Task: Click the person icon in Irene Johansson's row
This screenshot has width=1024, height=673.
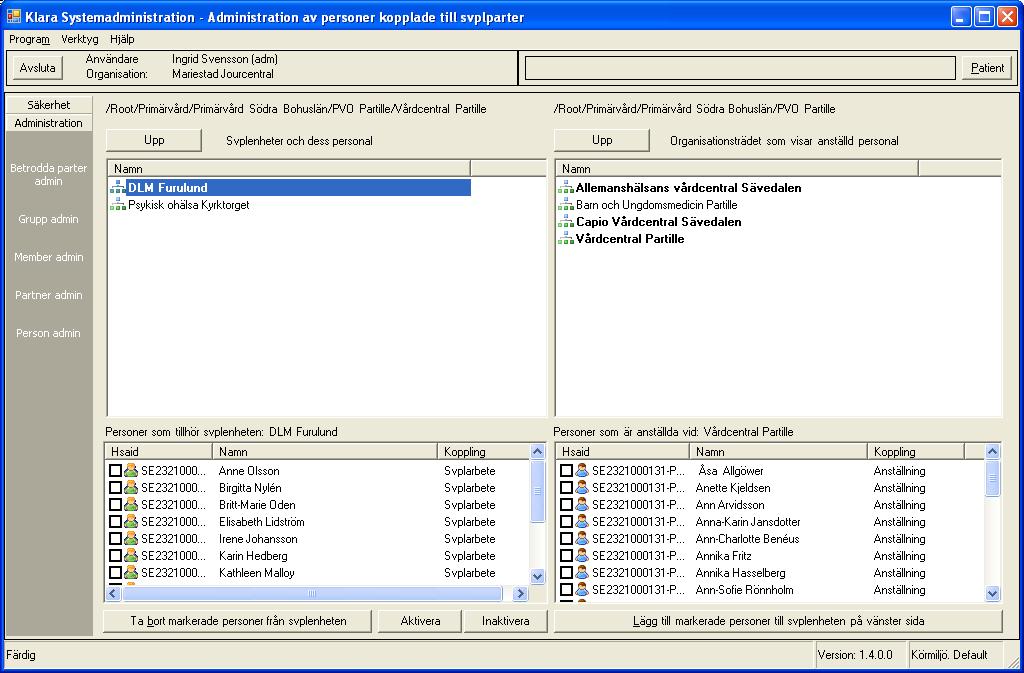Action: tap(131, 539)
